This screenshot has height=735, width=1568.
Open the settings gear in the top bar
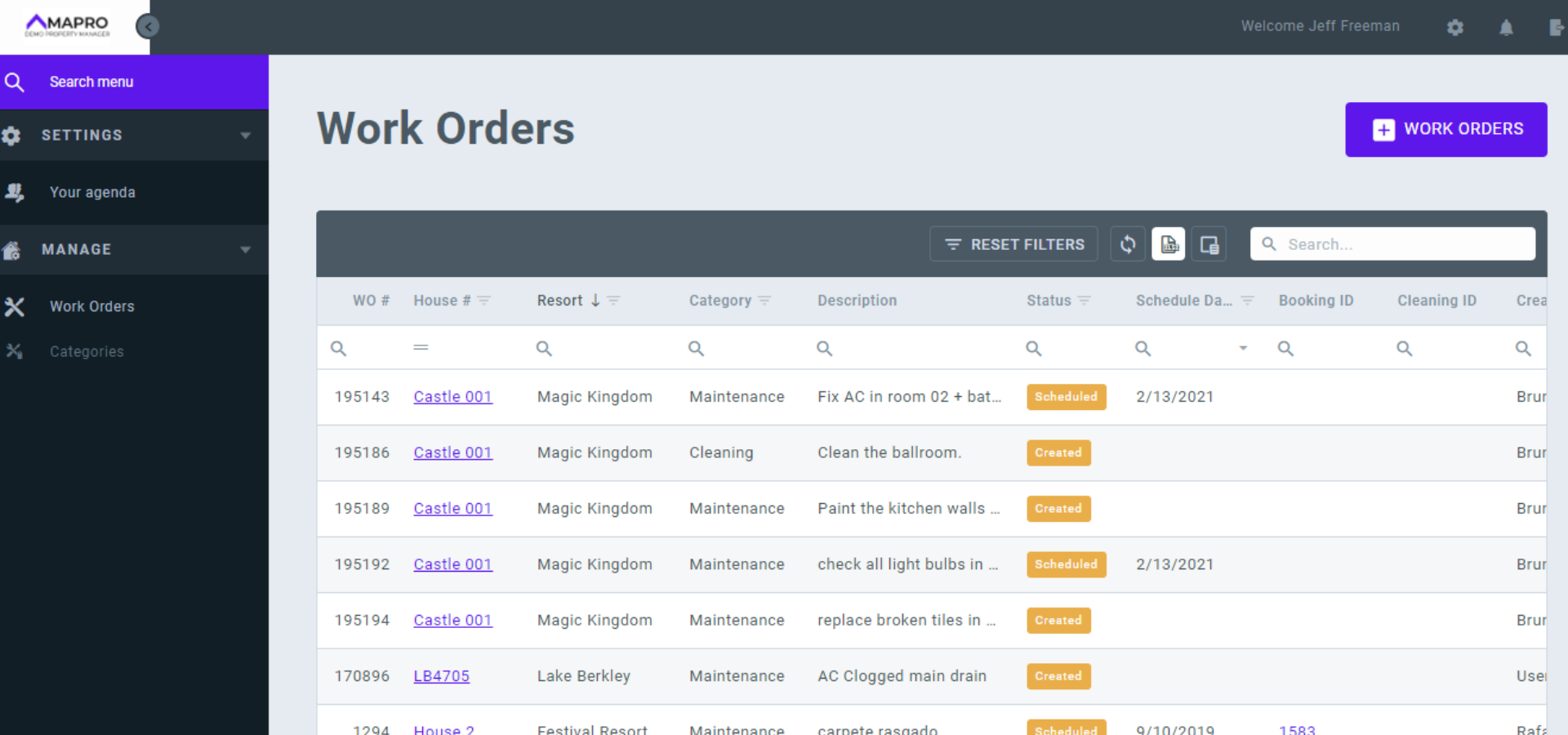coord(1455,27)
